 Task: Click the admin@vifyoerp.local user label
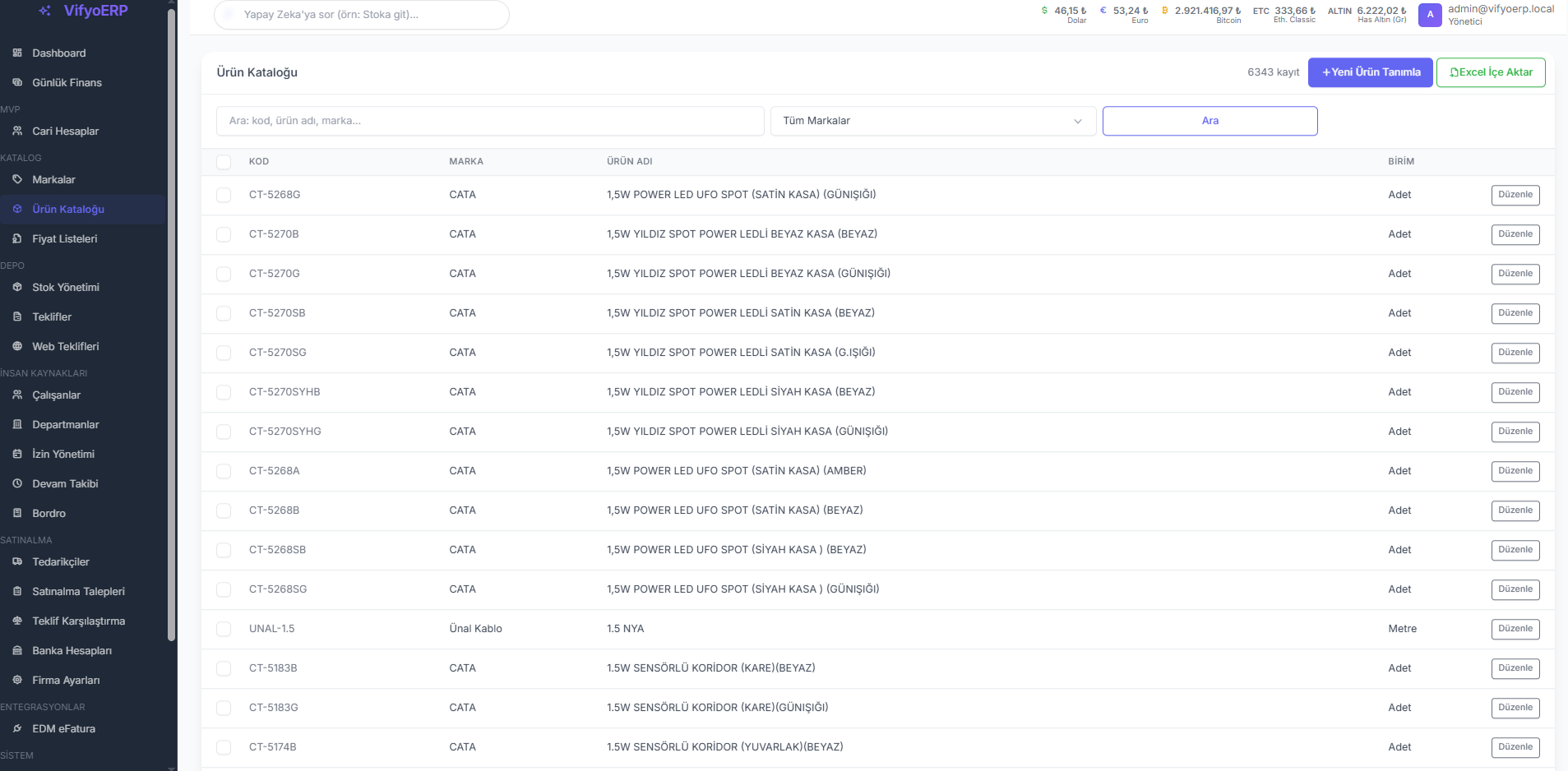(1501, 9)
